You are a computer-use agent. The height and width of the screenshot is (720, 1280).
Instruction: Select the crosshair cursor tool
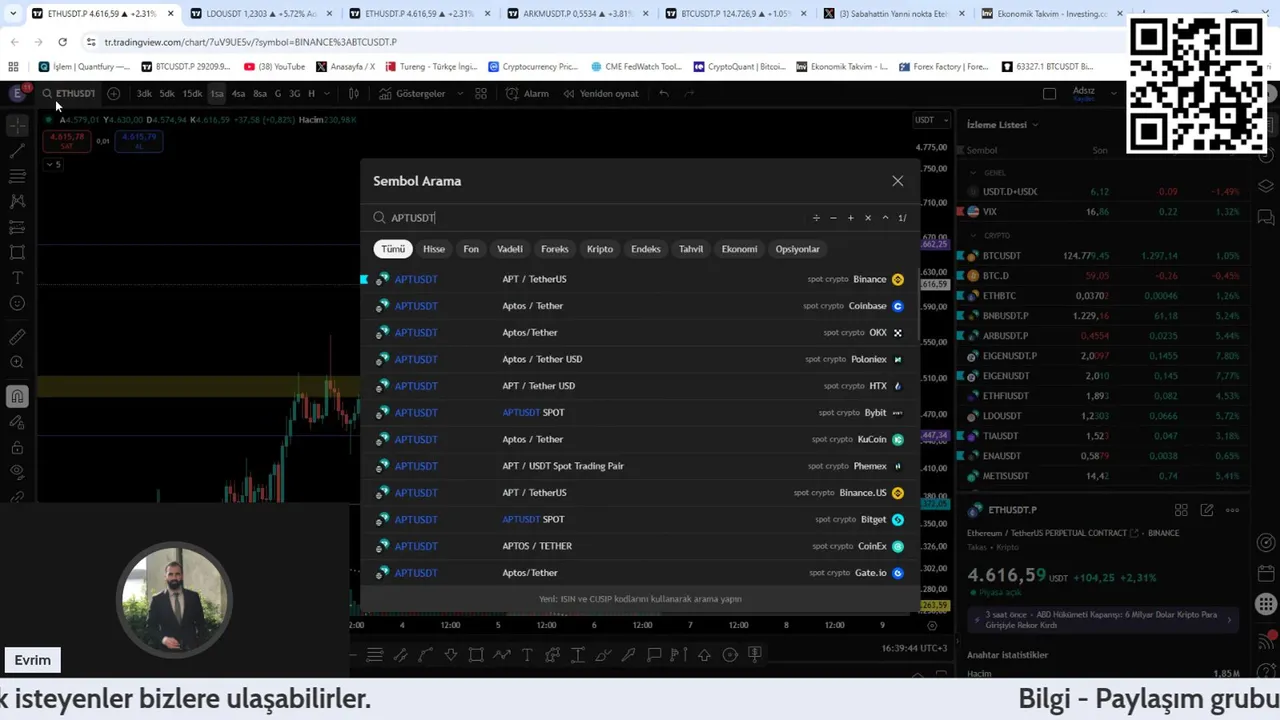point(17,125)
